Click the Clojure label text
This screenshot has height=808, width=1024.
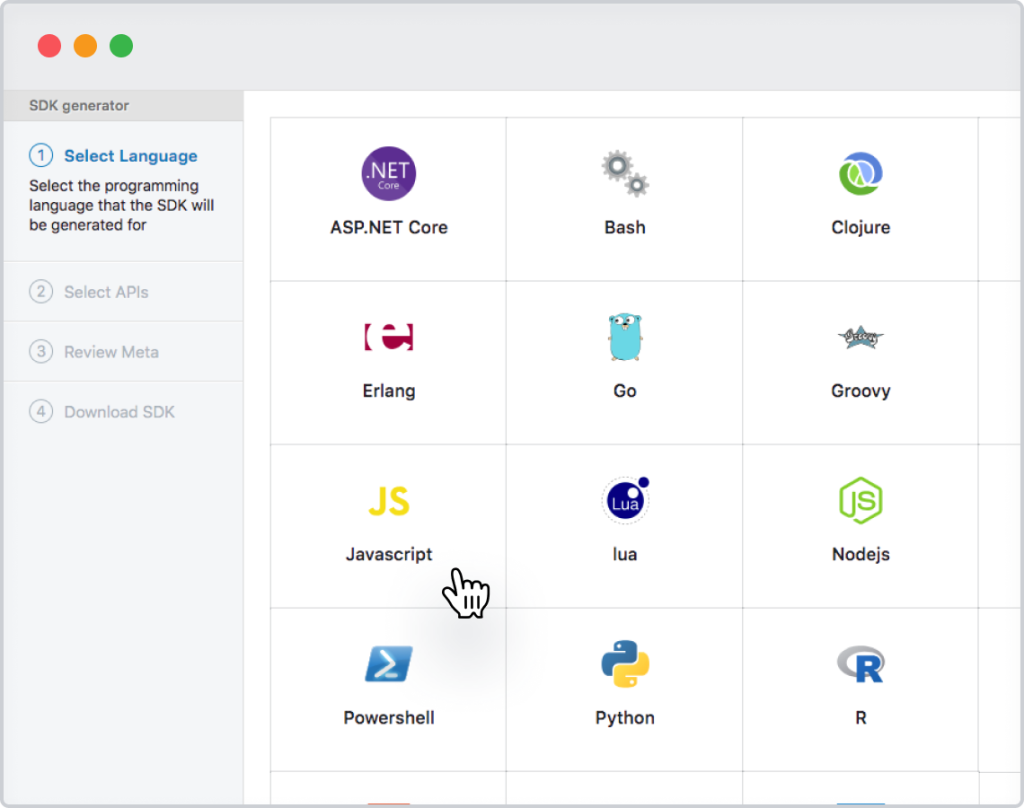click(861, 227)
